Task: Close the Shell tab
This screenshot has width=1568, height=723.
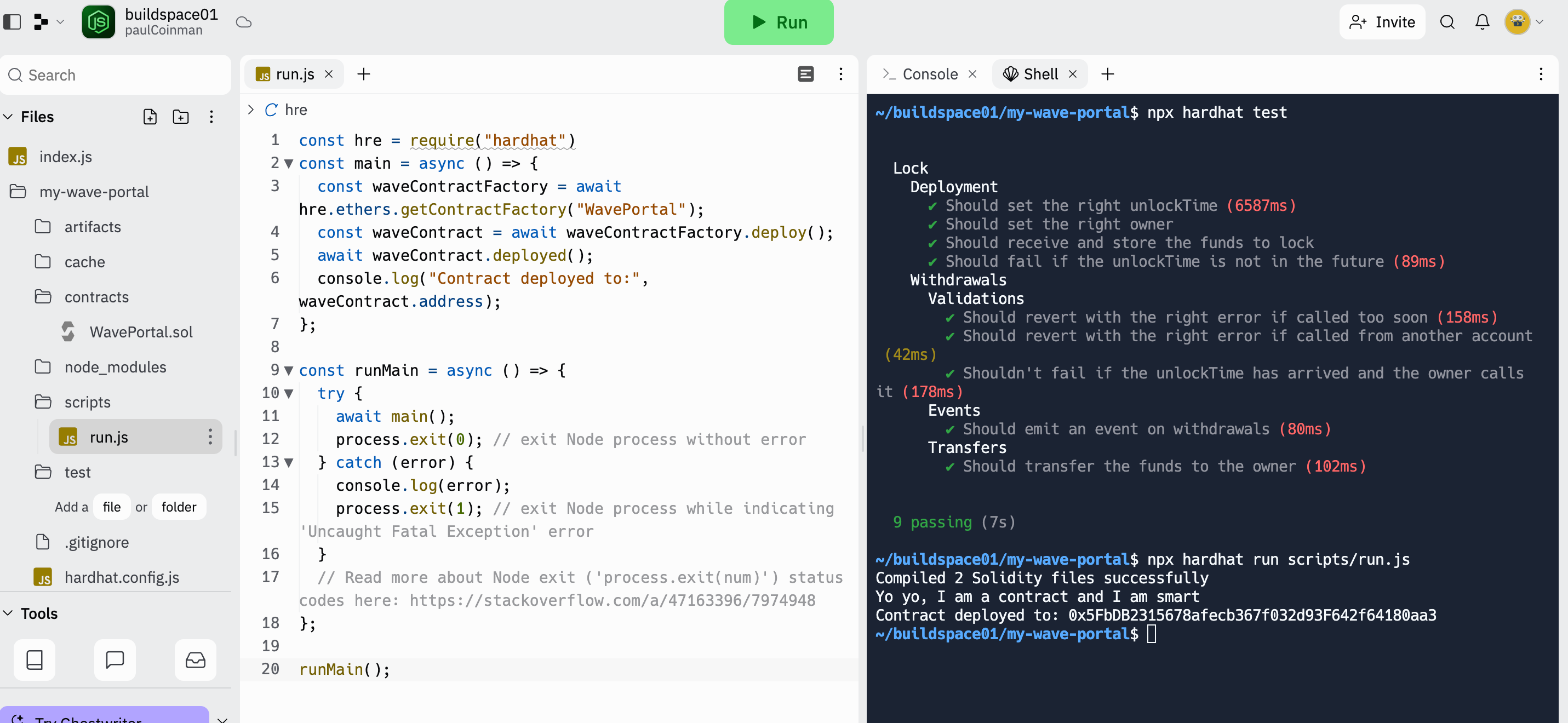Action: [x=1073, y=74]
